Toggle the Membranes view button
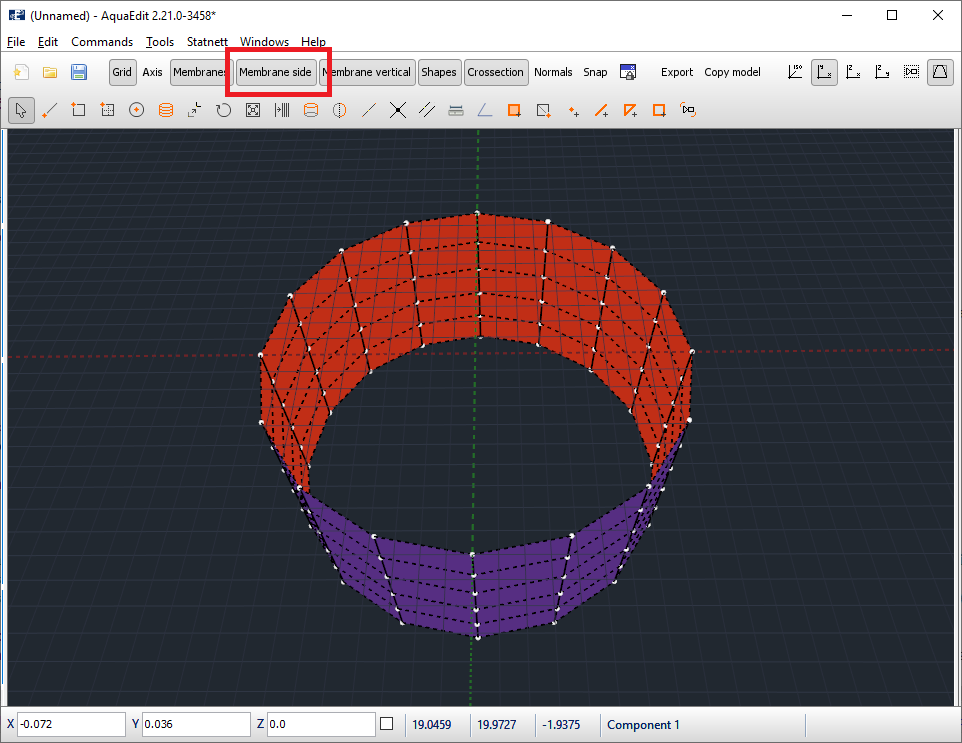962x743 pixels. tap(199, 72)
